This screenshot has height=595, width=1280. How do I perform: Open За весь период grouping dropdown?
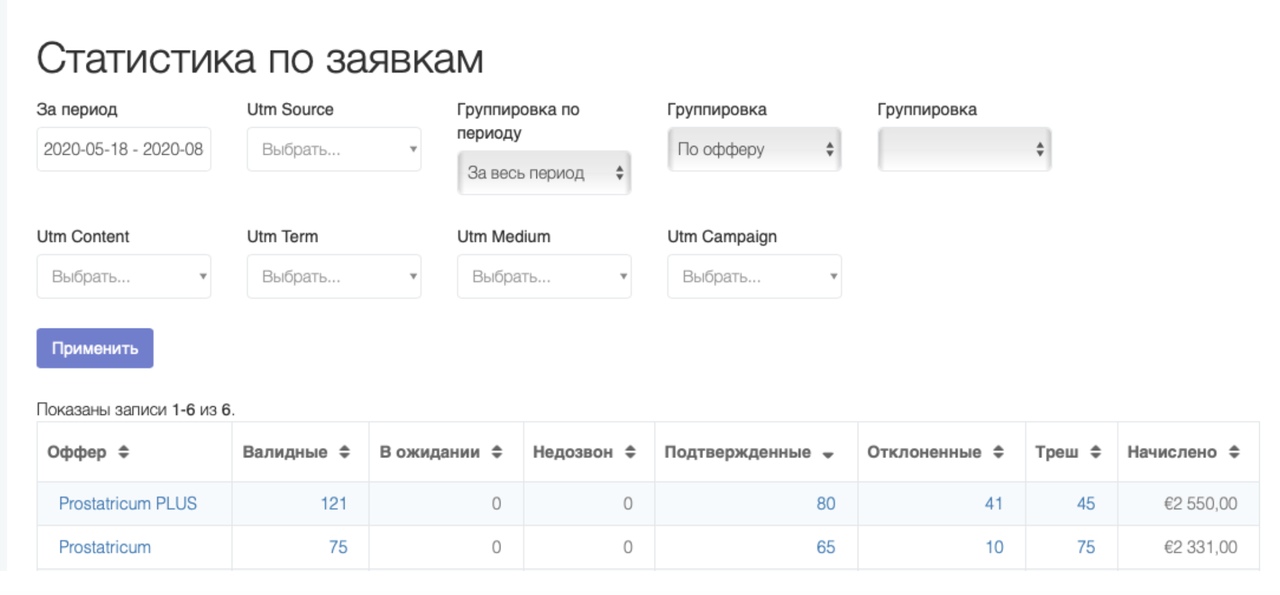(x=544, y=173)
